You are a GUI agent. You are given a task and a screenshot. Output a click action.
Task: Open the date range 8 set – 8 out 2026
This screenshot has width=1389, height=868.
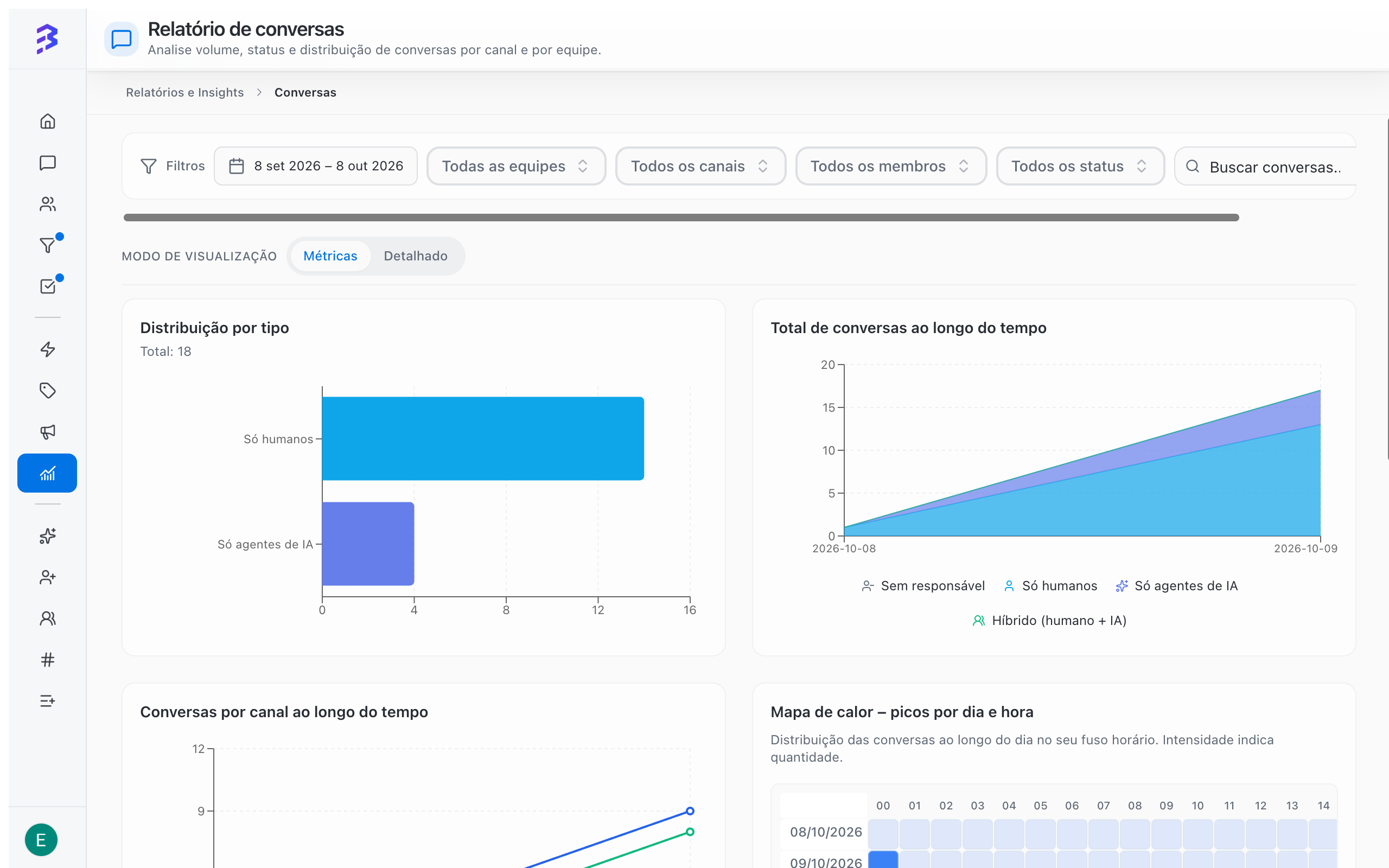[x=316, y=167]
